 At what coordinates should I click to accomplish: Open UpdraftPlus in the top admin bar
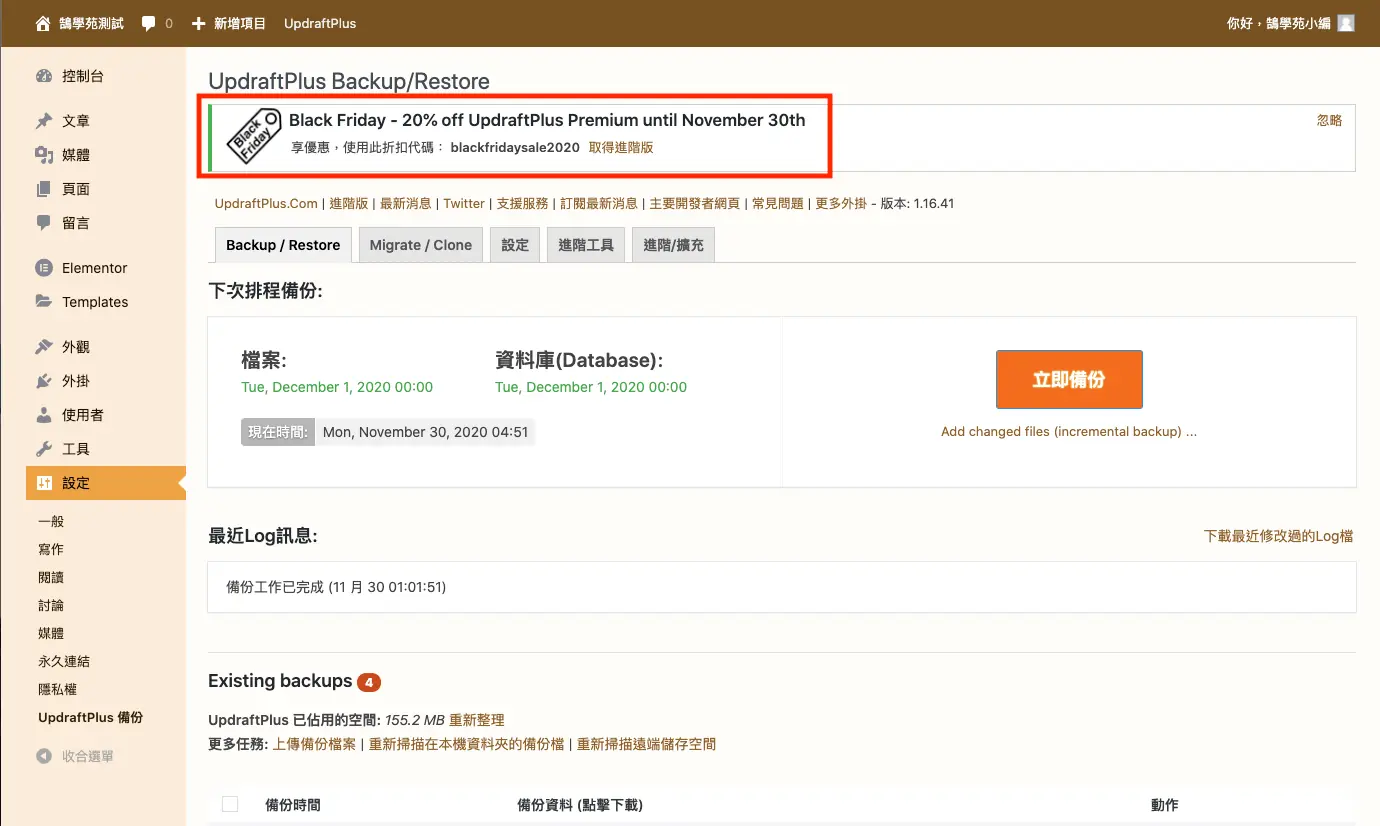pos(320,23)
